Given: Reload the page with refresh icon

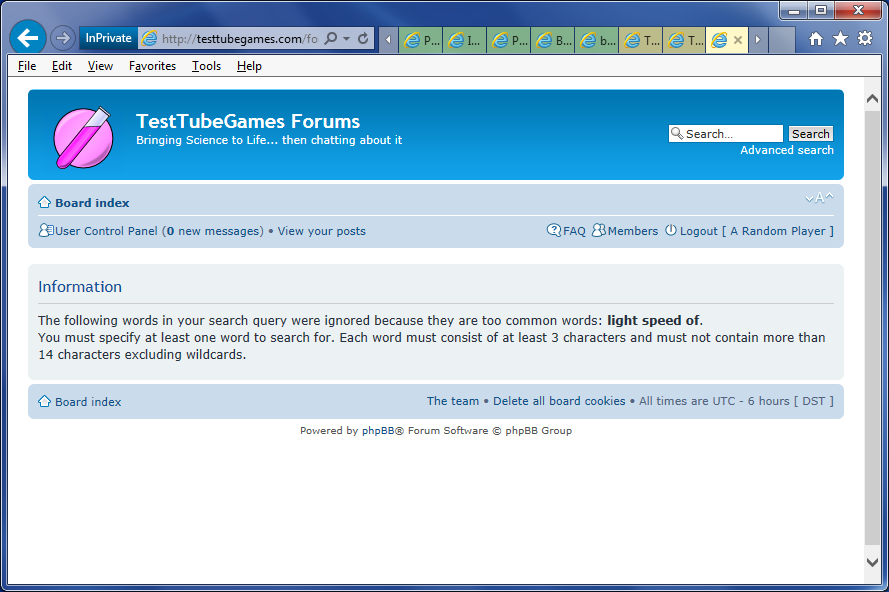Looking at the screenshot, I should [363, 38].
